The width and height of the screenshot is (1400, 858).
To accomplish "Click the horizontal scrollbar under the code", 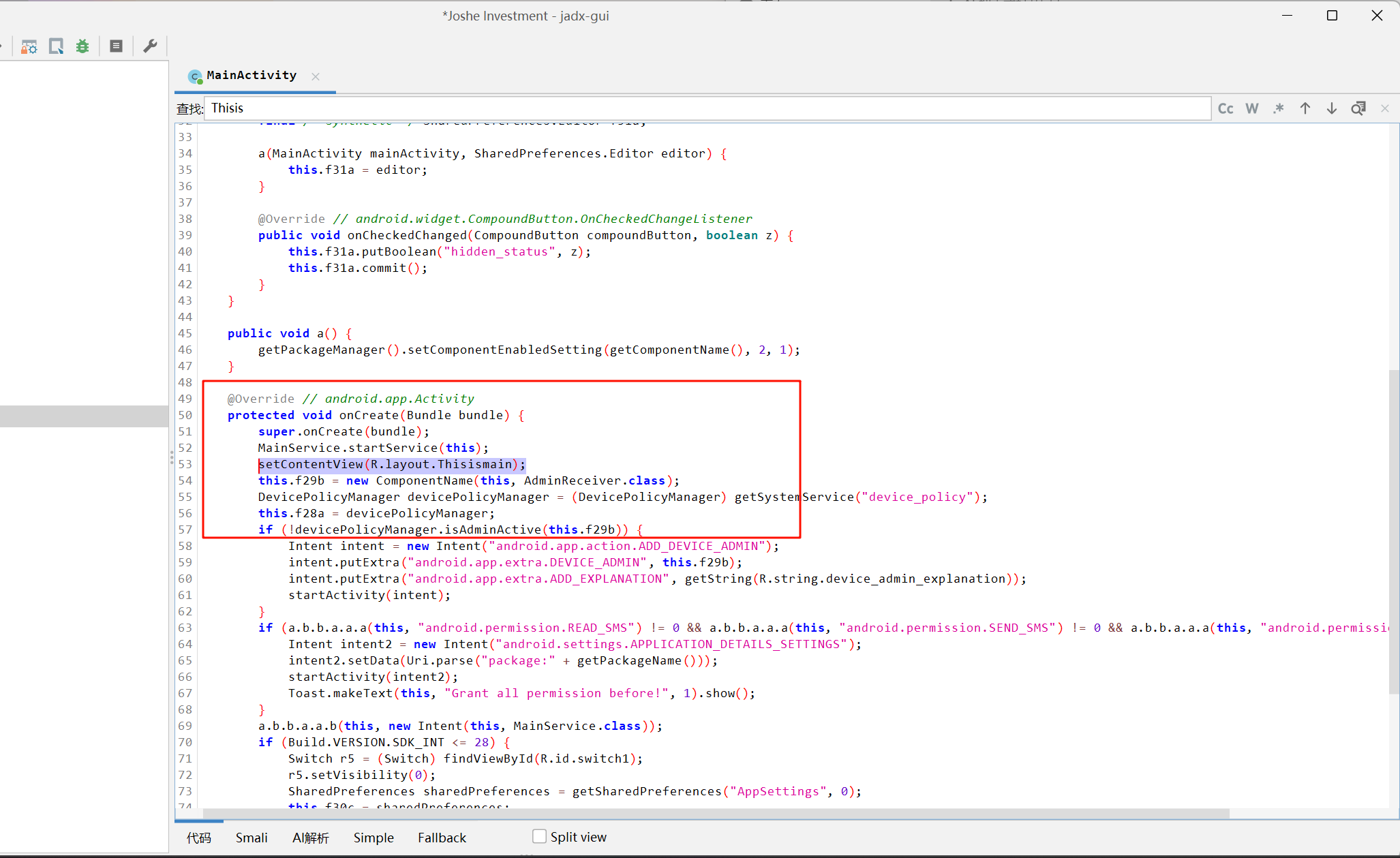I will 716,814.
